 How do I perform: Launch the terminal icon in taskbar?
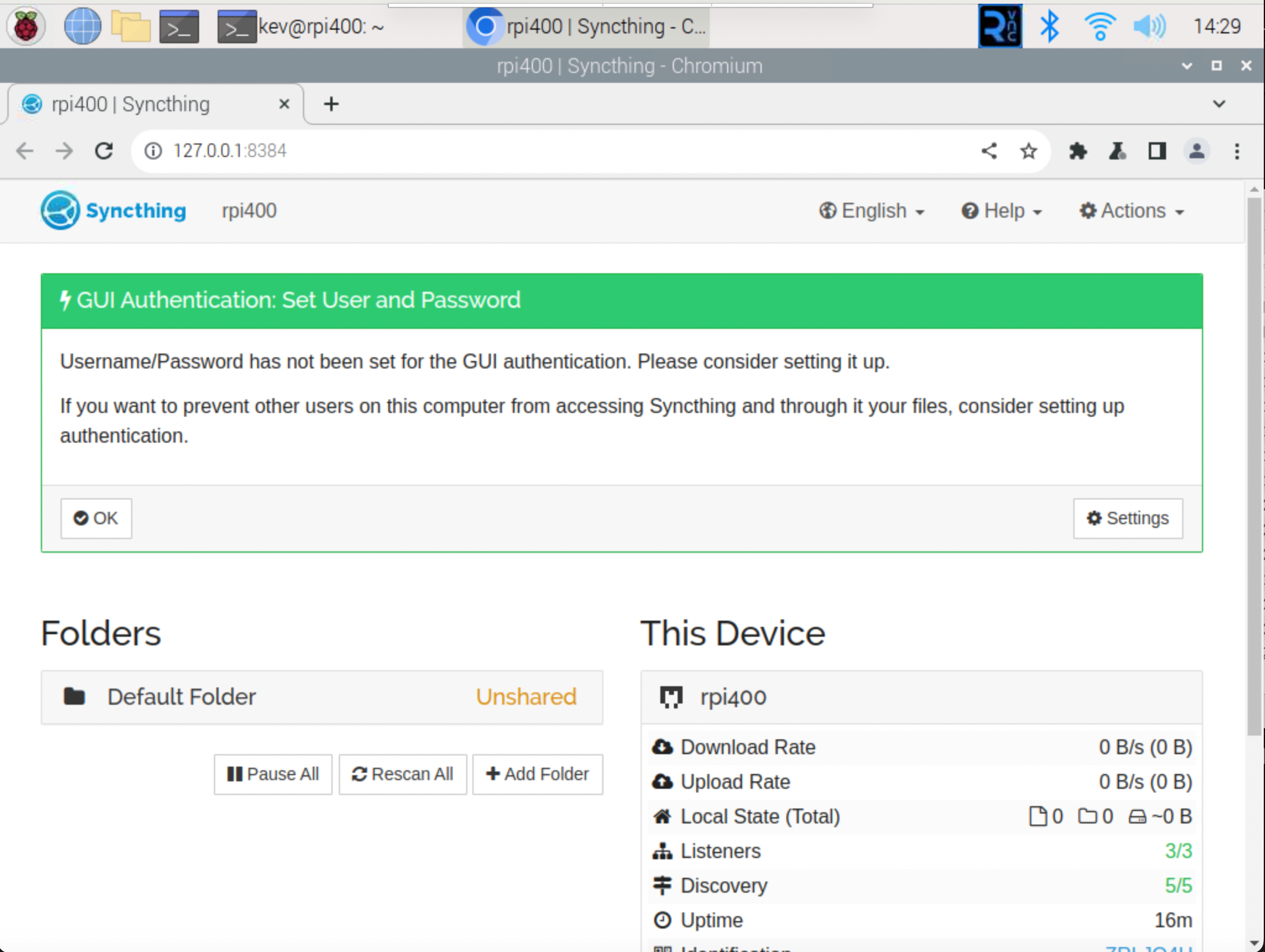[179, 27]
